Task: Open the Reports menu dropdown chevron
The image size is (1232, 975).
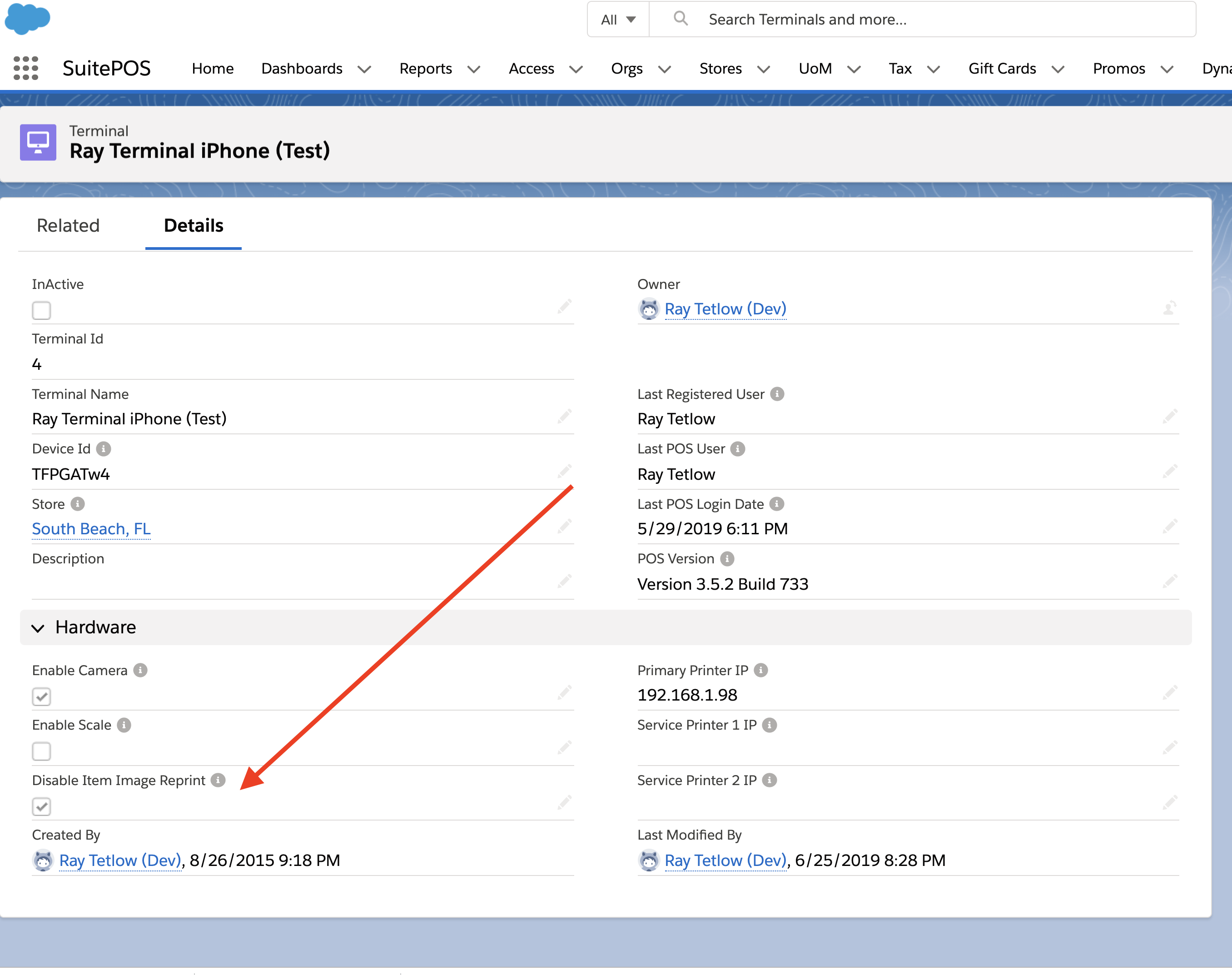Action: point(474,69)
